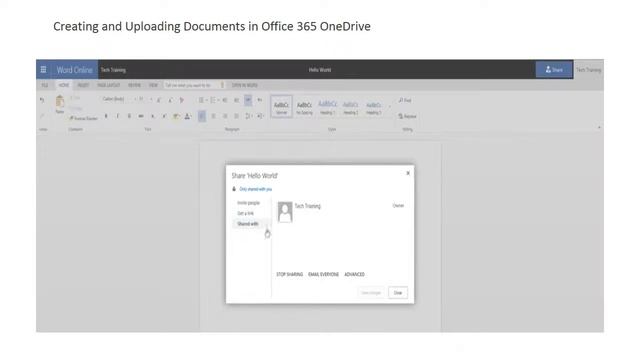Click the Decrease Indent icon
Screen dimensions: 640x360
(x=224, y=100)
